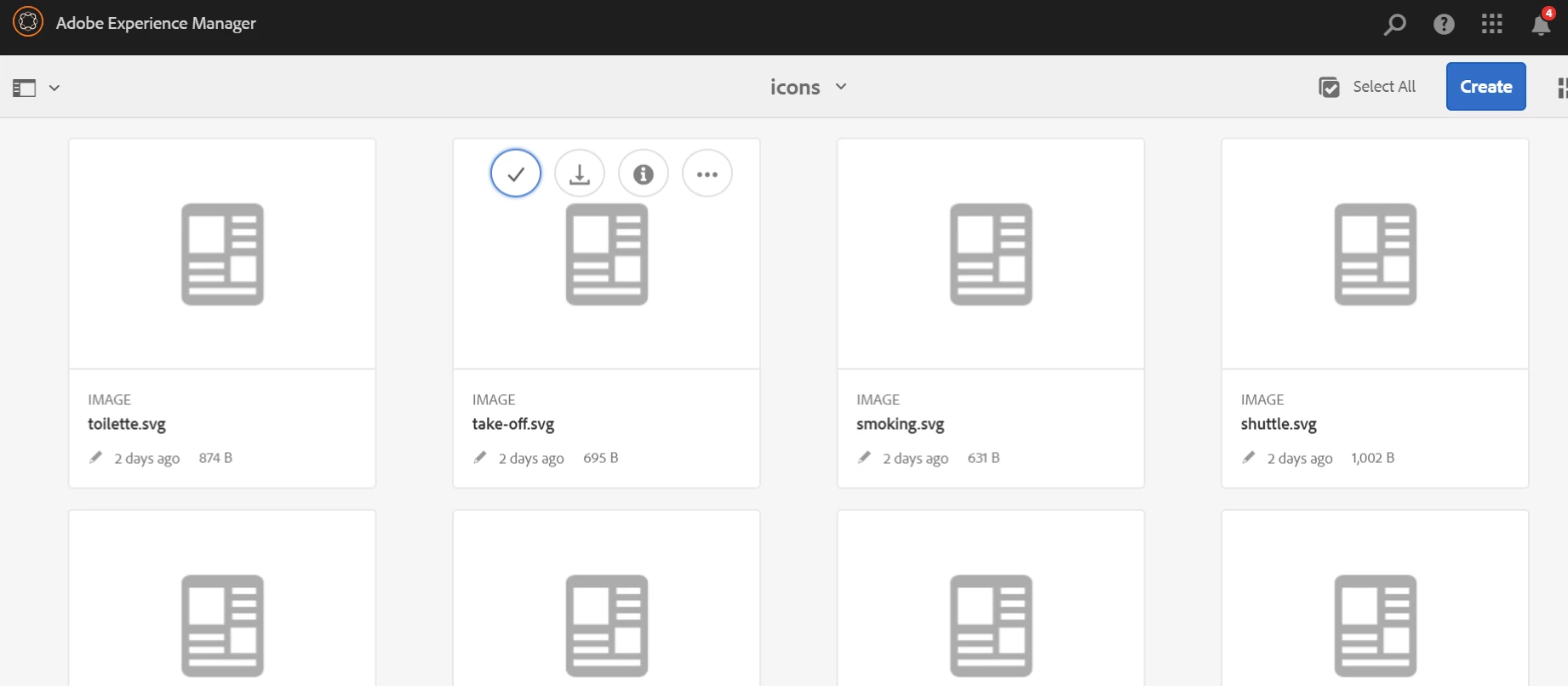Click the Adobe Experience Manager logo icon

pyautogui.click(x=27, y=22)
